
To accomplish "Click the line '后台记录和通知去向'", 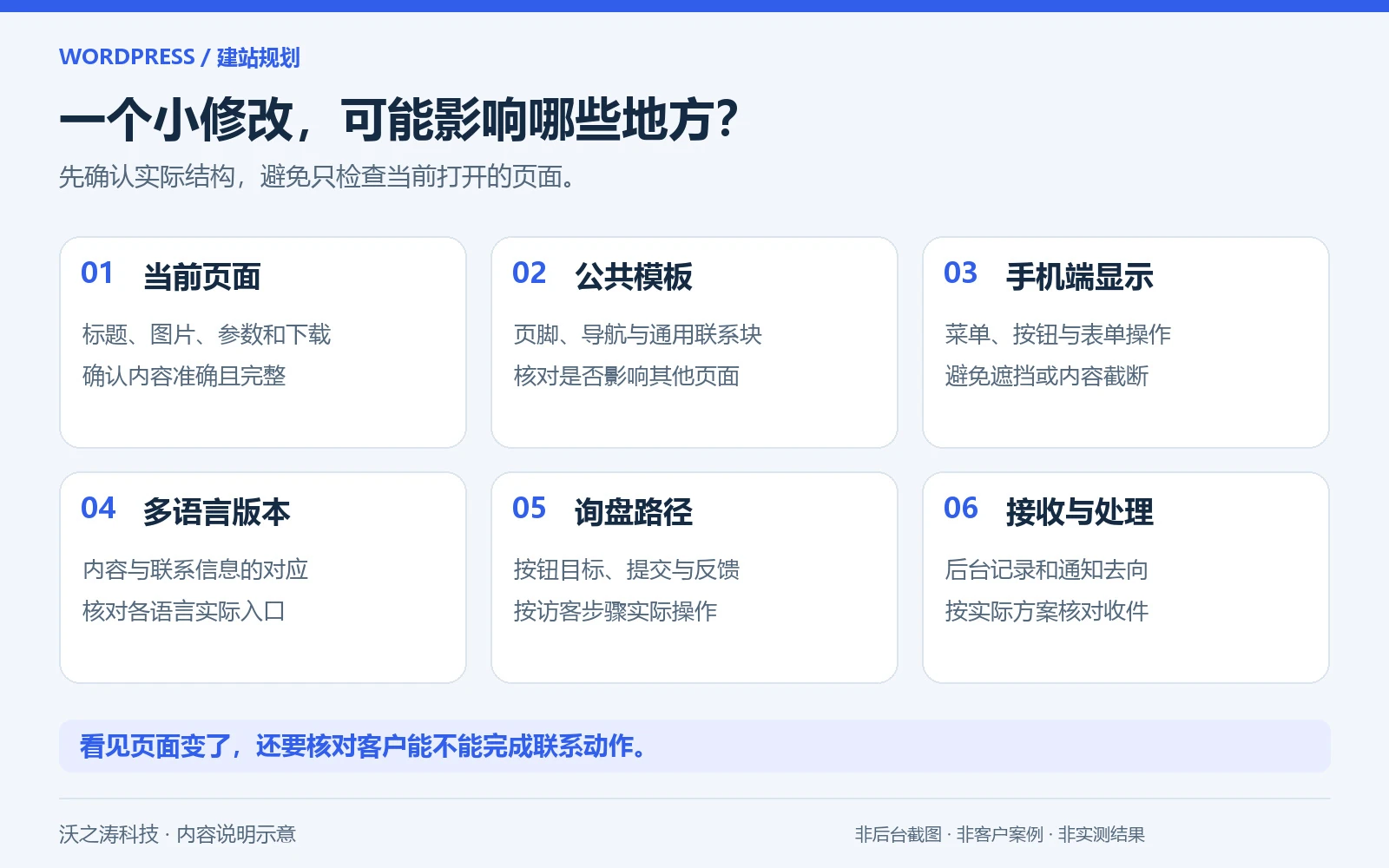I will (x=1047, y=569).
